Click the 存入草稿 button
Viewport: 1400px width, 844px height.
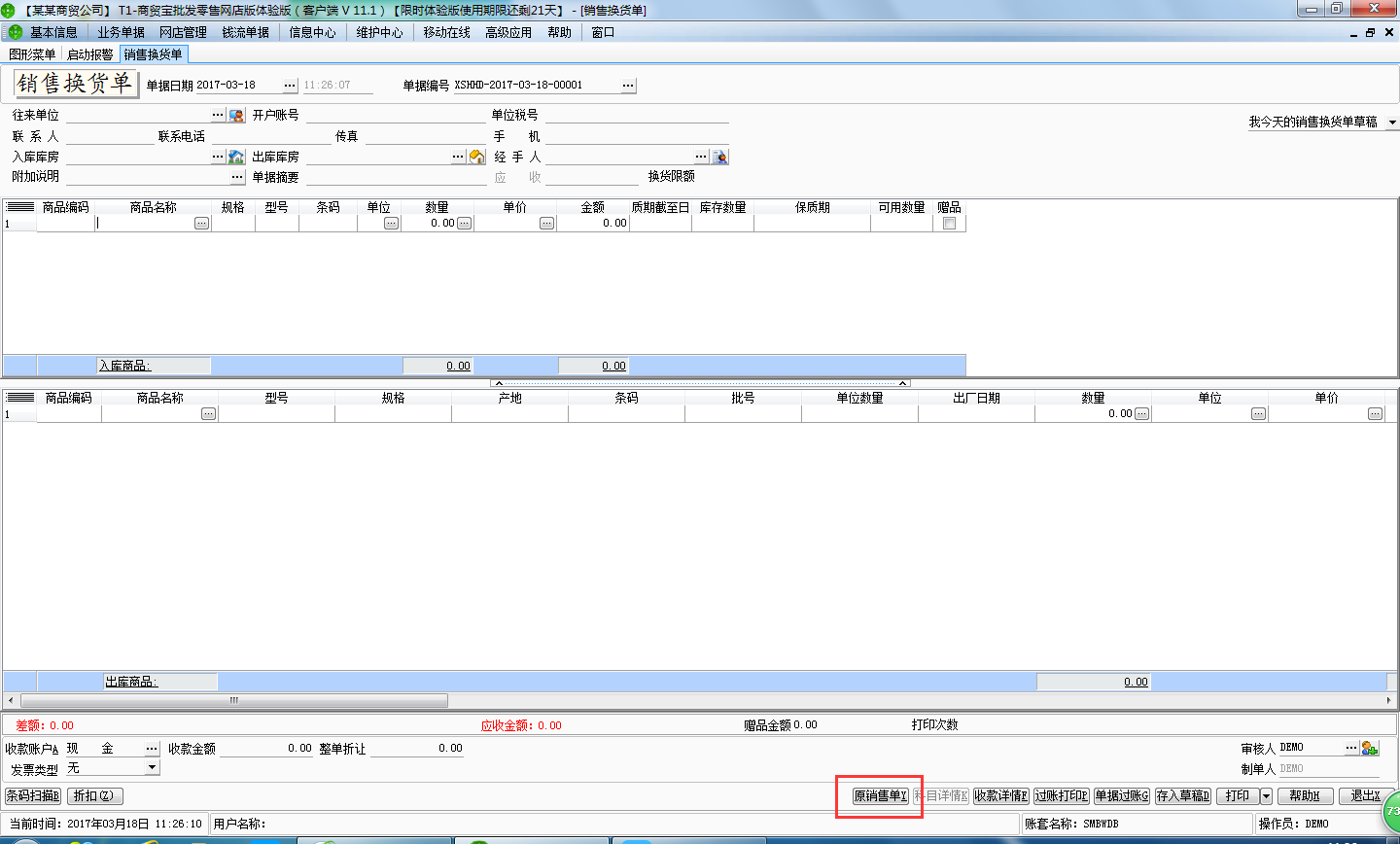[1182, 796]
